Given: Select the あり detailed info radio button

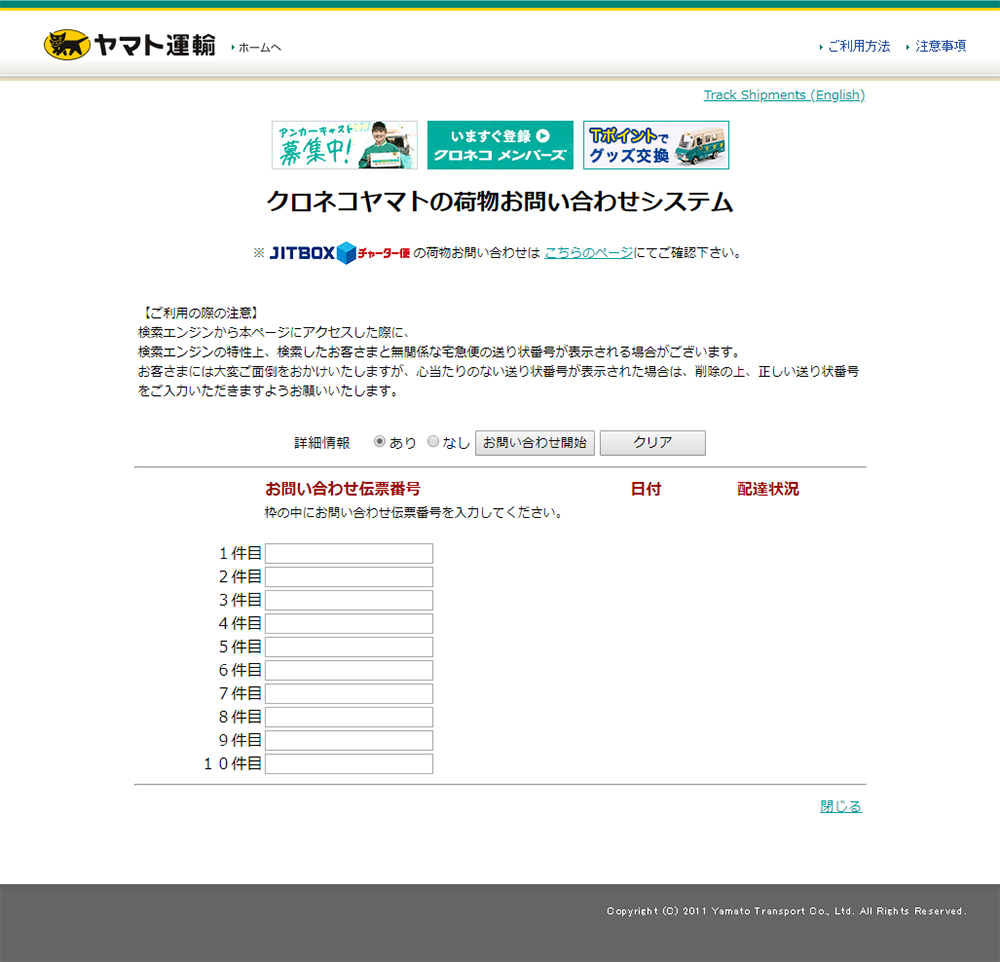Looking at the screenshot, I should pos(380,442).
